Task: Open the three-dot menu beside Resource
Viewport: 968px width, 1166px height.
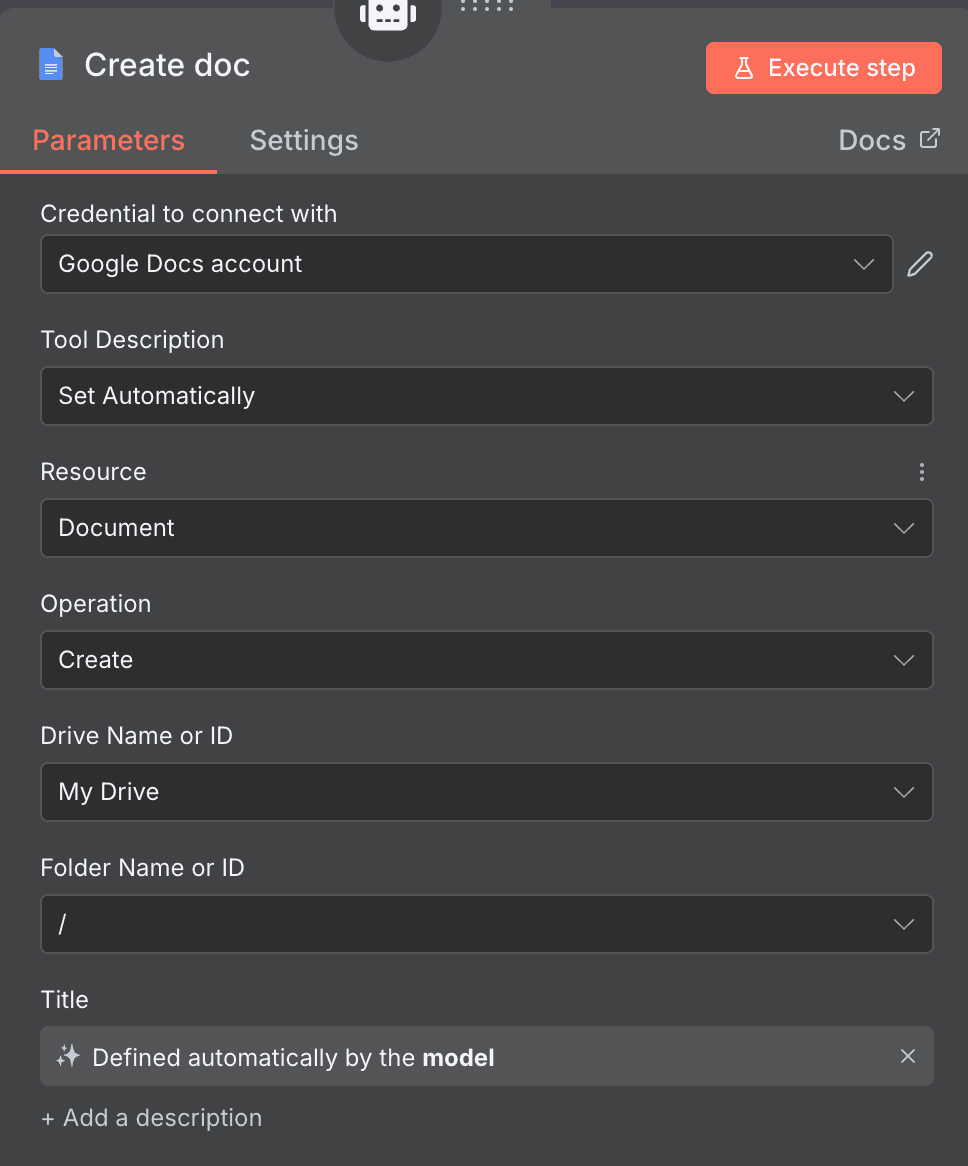Action: pyautogui.click(x=922, y=472)
